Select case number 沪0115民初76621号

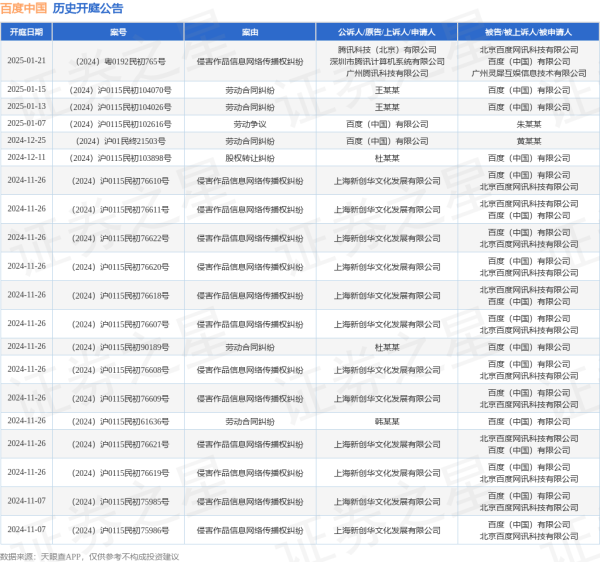tap(121, 445)
